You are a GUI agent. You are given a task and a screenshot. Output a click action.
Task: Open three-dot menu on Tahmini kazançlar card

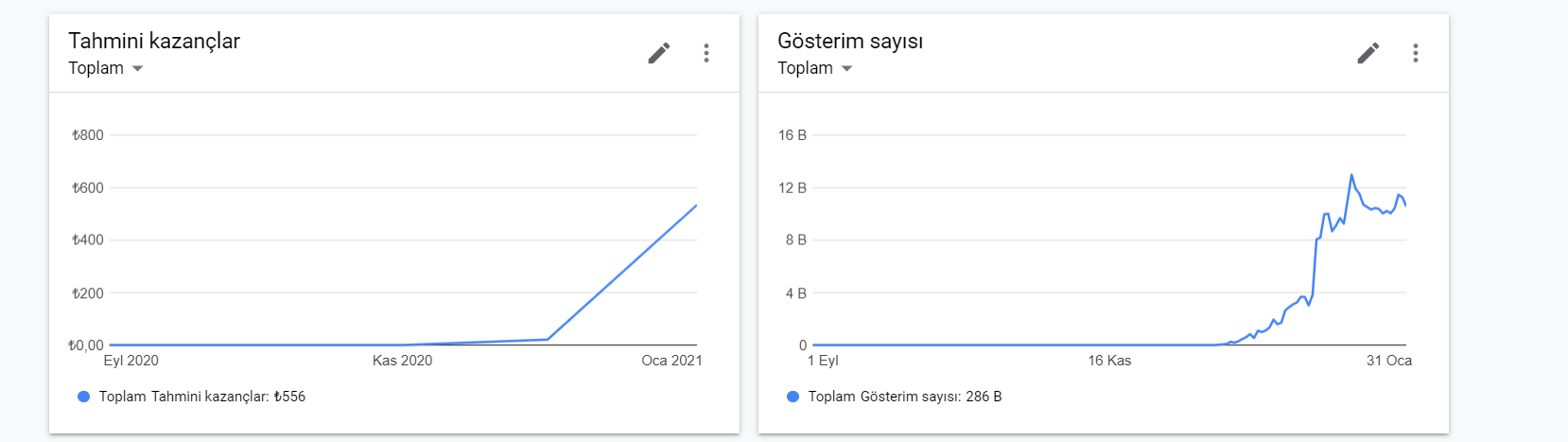coord(706,53)
